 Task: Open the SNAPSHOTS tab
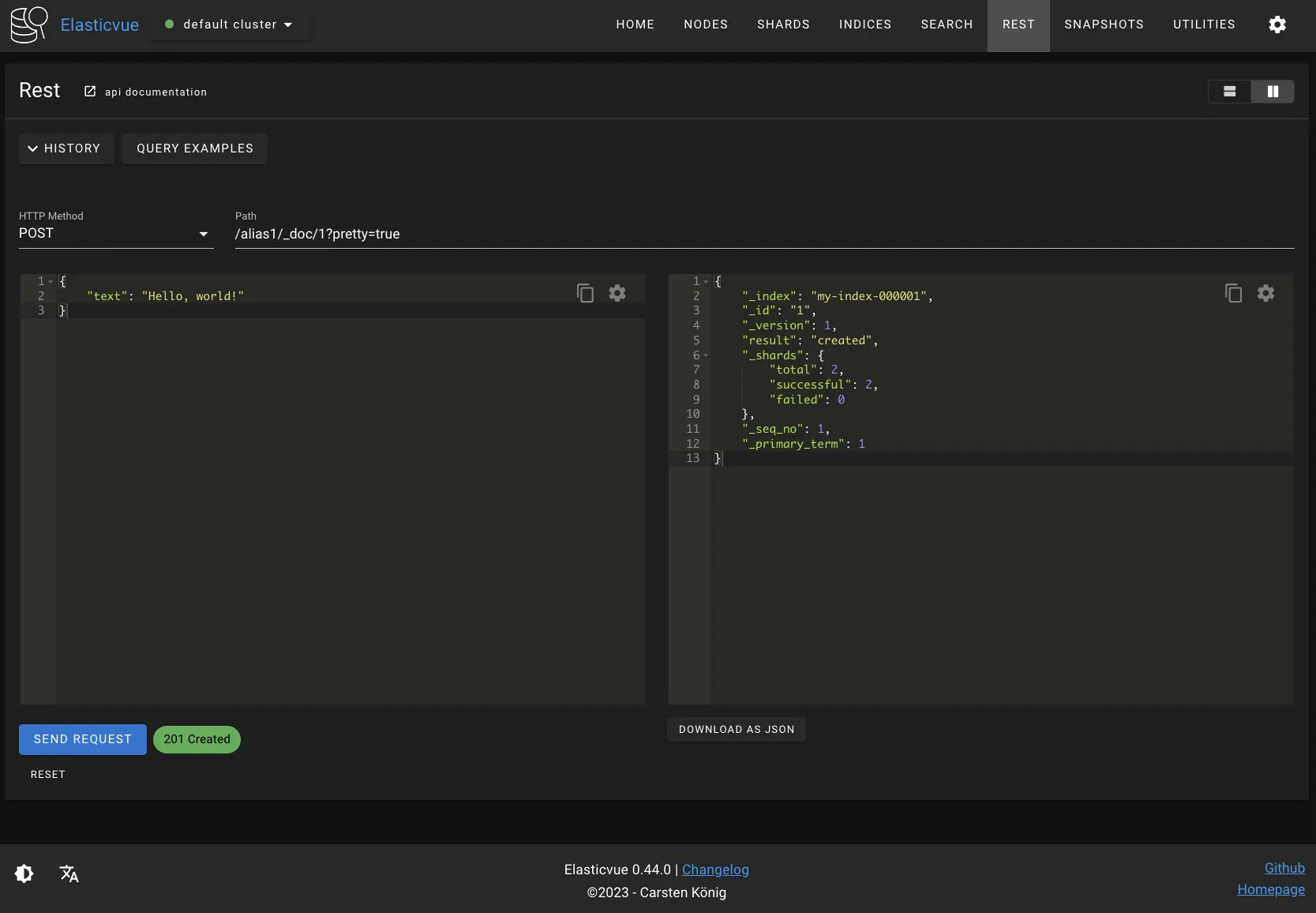(x=1104, y=24)
